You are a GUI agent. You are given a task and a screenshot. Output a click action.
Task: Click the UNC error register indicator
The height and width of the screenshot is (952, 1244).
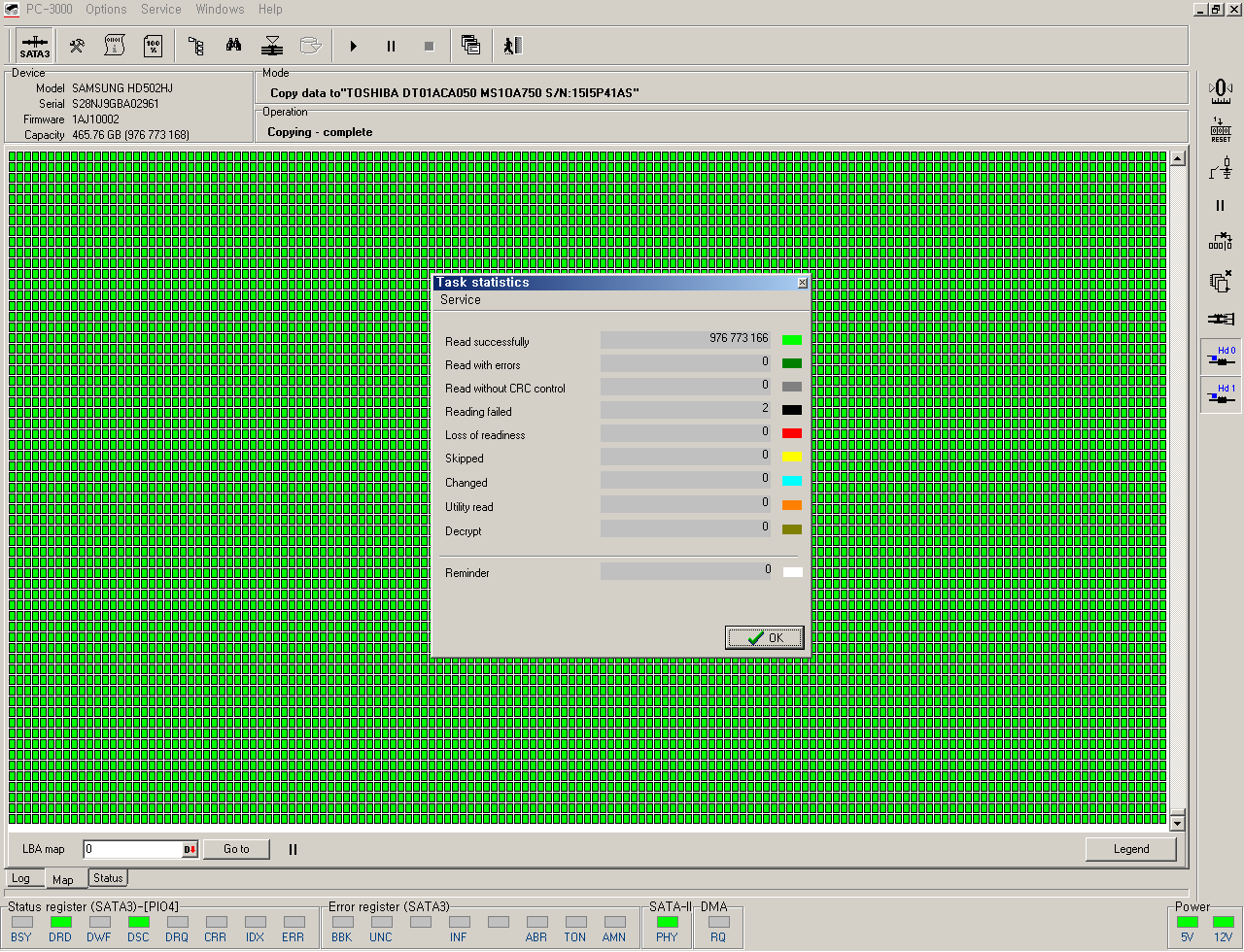coord(381,922)
